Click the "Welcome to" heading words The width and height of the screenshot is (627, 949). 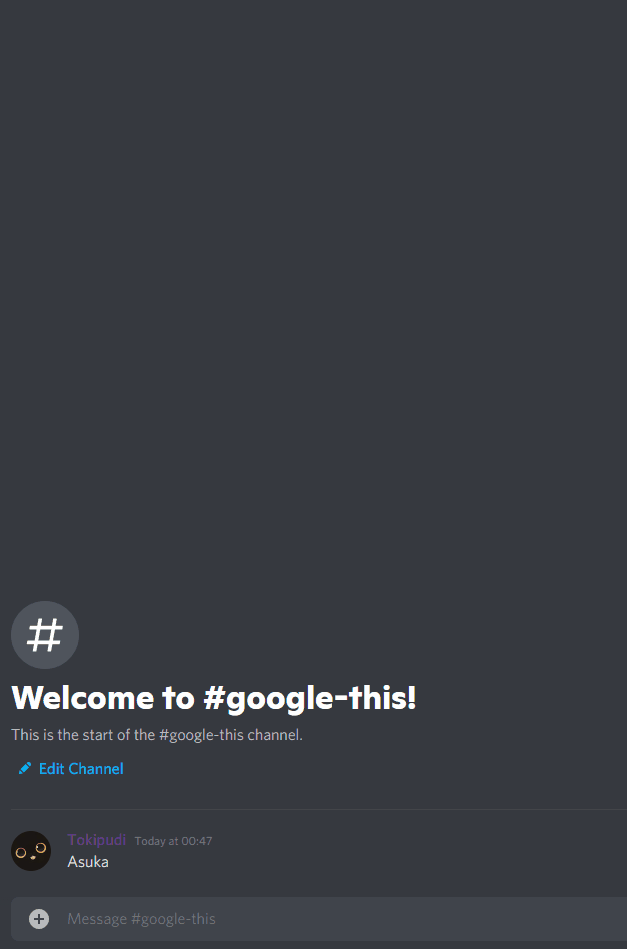coord(103,698)
